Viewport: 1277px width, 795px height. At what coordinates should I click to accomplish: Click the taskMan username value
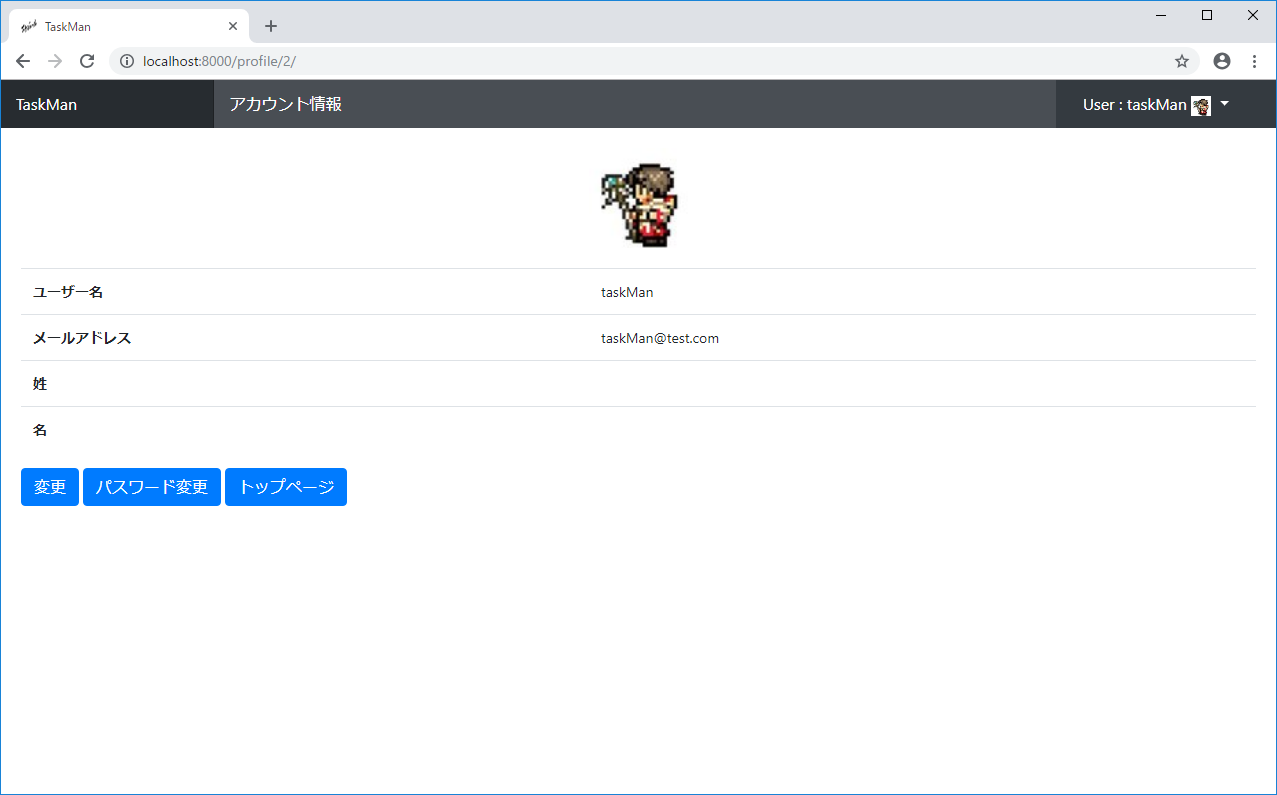(627, 292)
